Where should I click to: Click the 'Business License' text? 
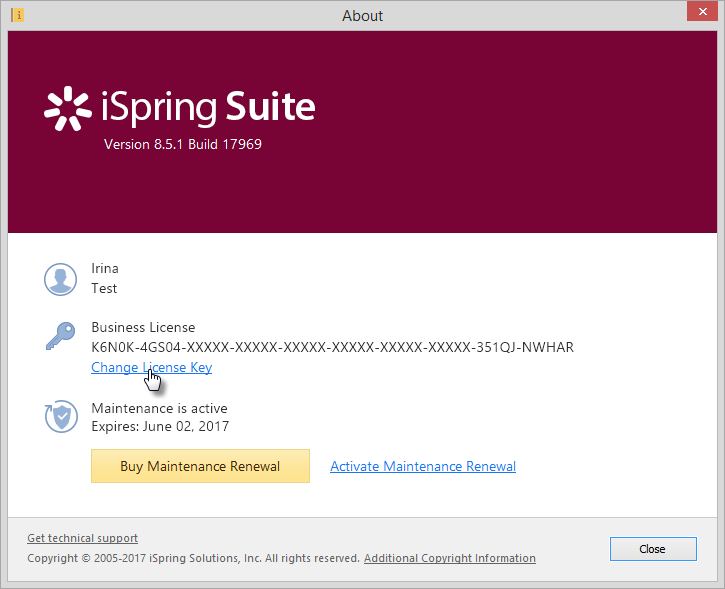(143, 327)
